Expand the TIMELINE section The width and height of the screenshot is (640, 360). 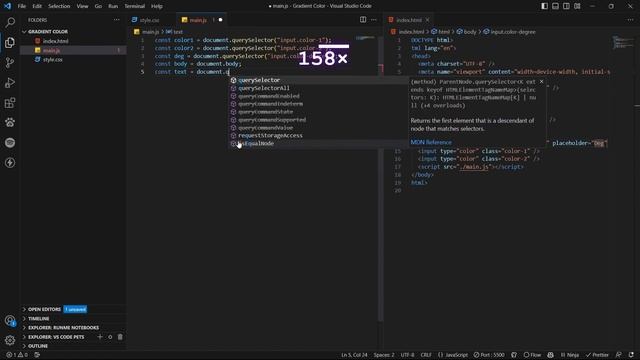[x=39, y=318]
